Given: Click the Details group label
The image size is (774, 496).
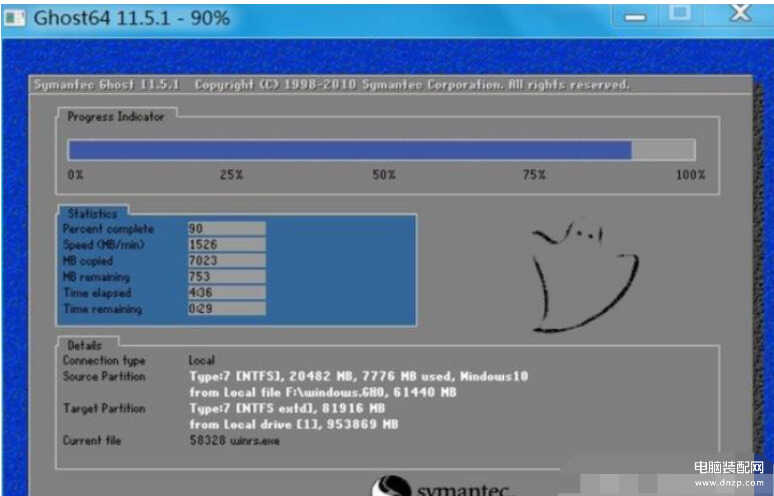Looking at the screenshot, I should pos(84,345).
